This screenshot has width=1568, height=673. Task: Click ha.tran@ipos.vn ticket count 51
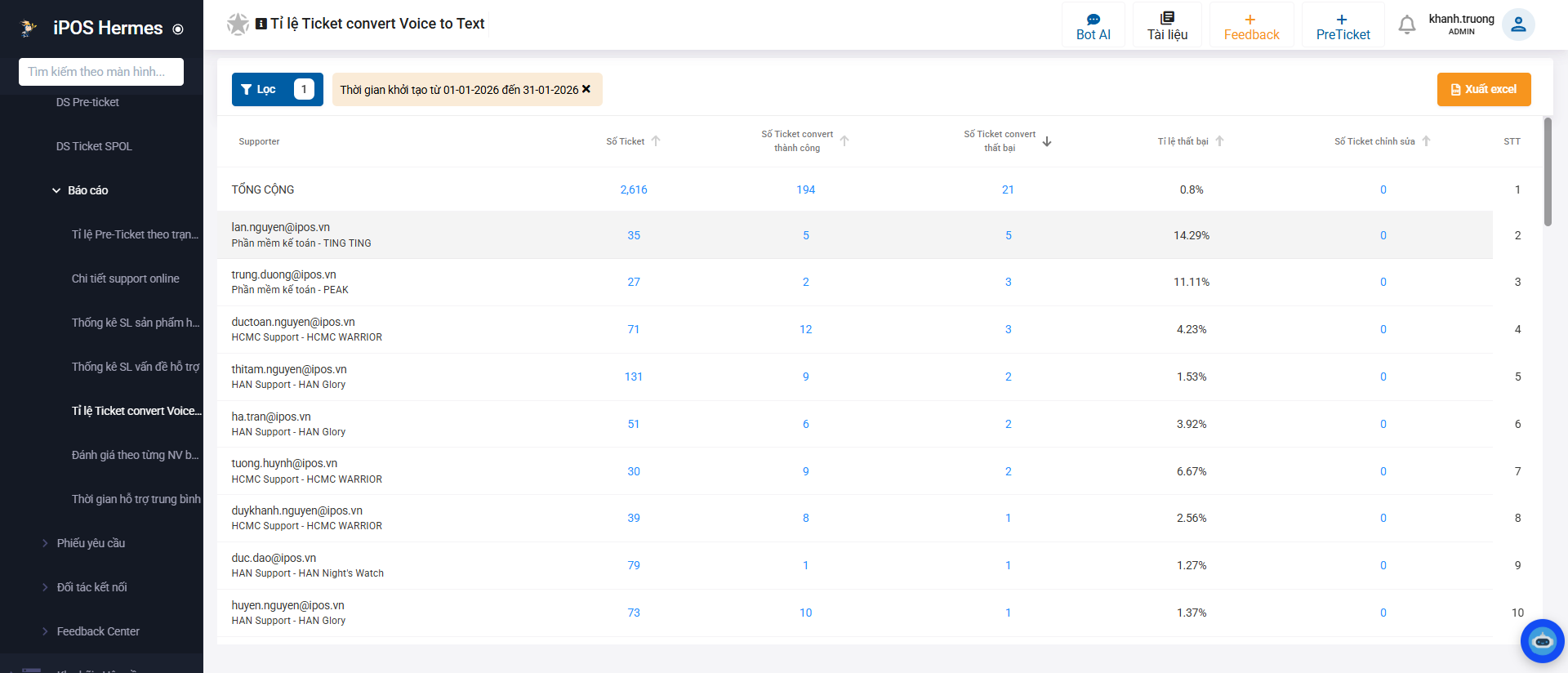pyautogui.click(x=634, y=424)
